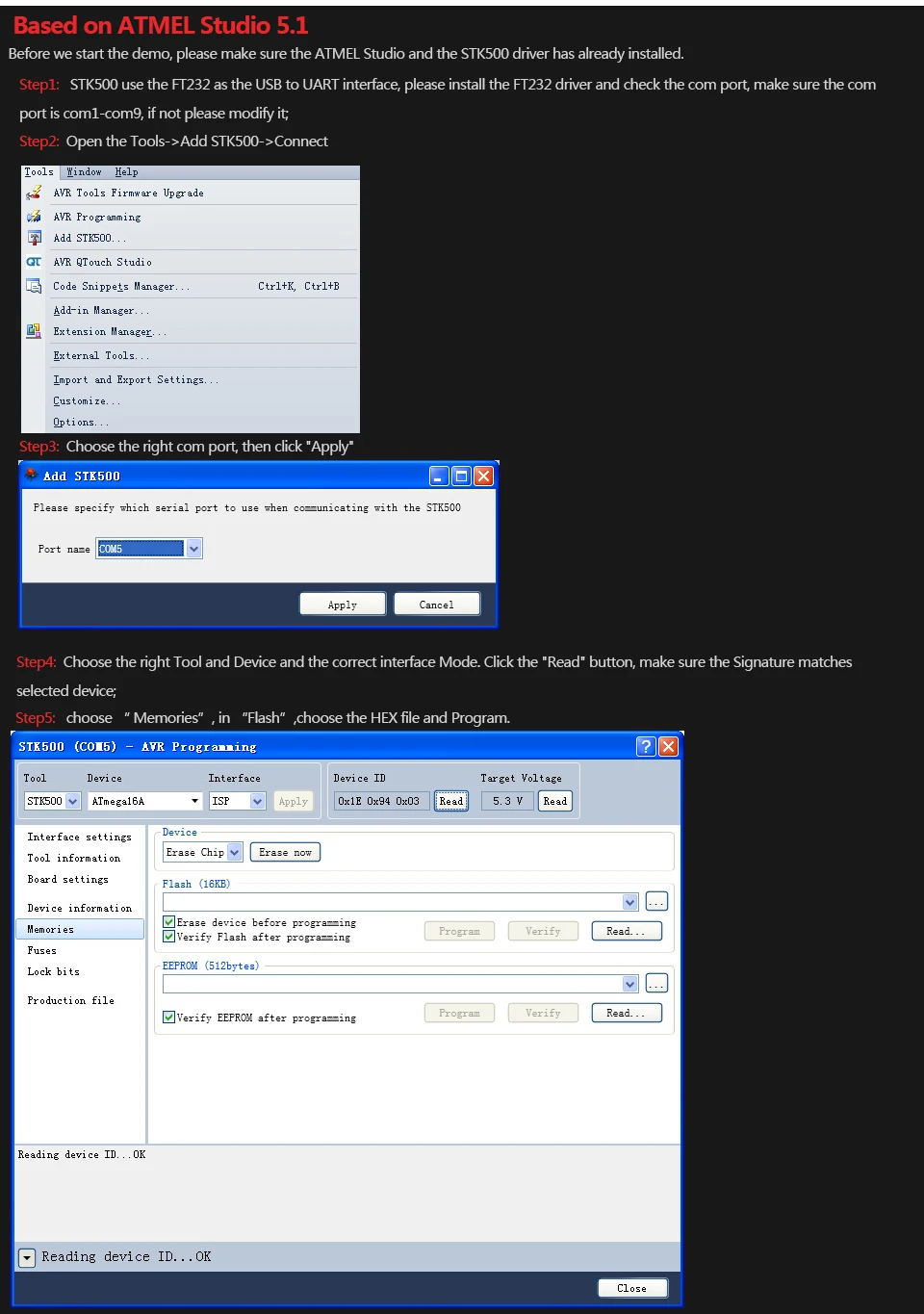Click EEPROM Read... button
The height and width of the screenshot is (1314, 924).
(x=626, y=1013)
